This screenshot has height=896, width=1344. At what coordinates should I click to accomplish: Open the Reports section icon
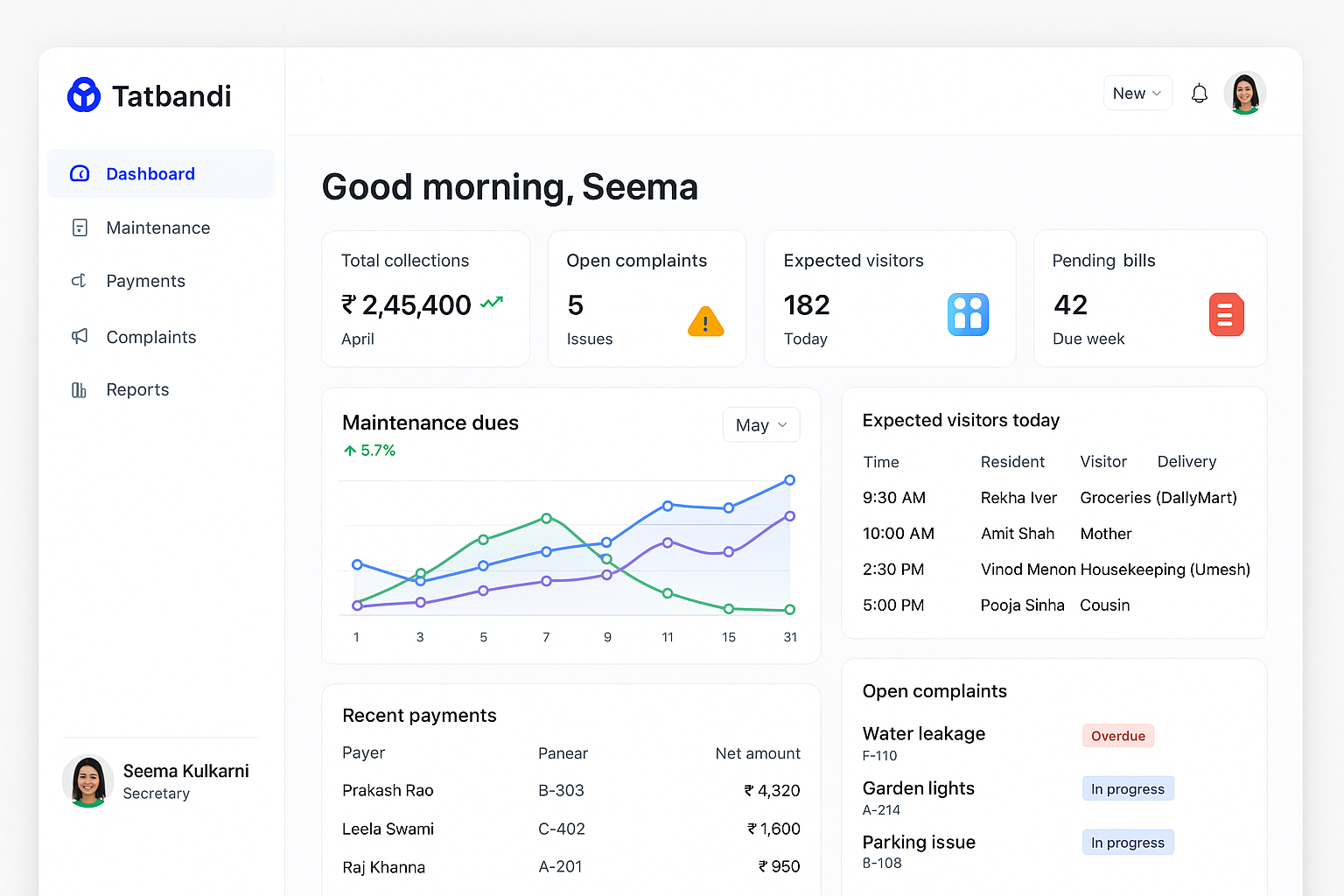80,389
